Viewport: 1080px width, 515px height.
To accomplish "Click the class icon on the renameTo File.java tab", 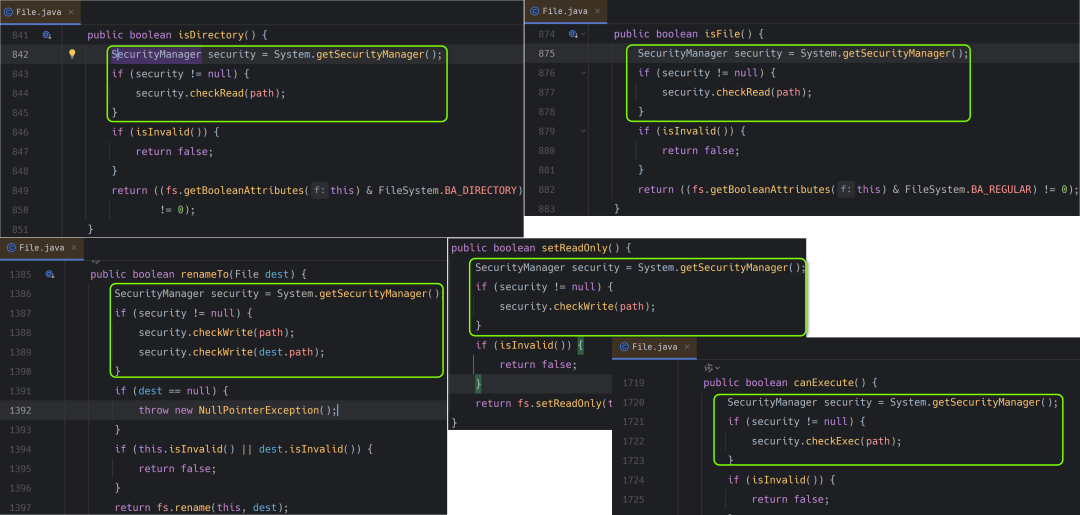I will (x=10, y=248).
